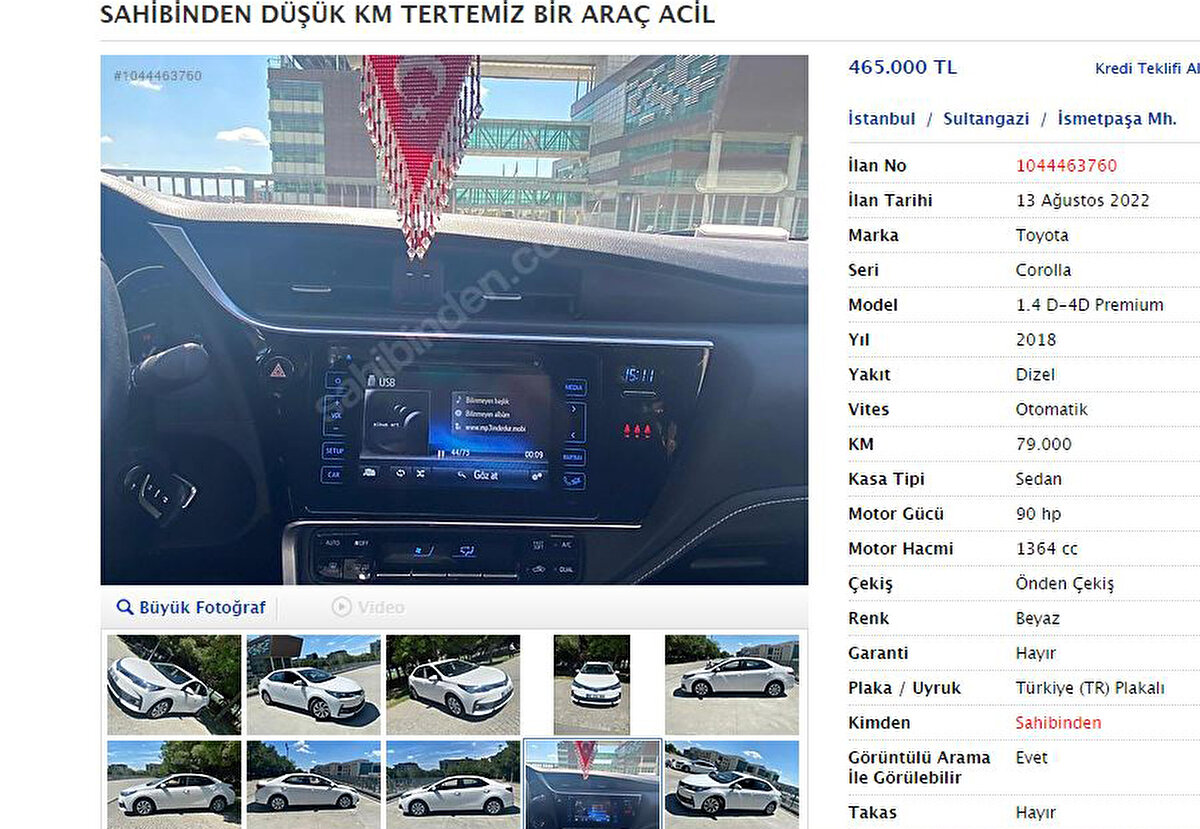View narrow front-view car thumbnail
Screen dimensions: 1200x829
pos(592,685)
